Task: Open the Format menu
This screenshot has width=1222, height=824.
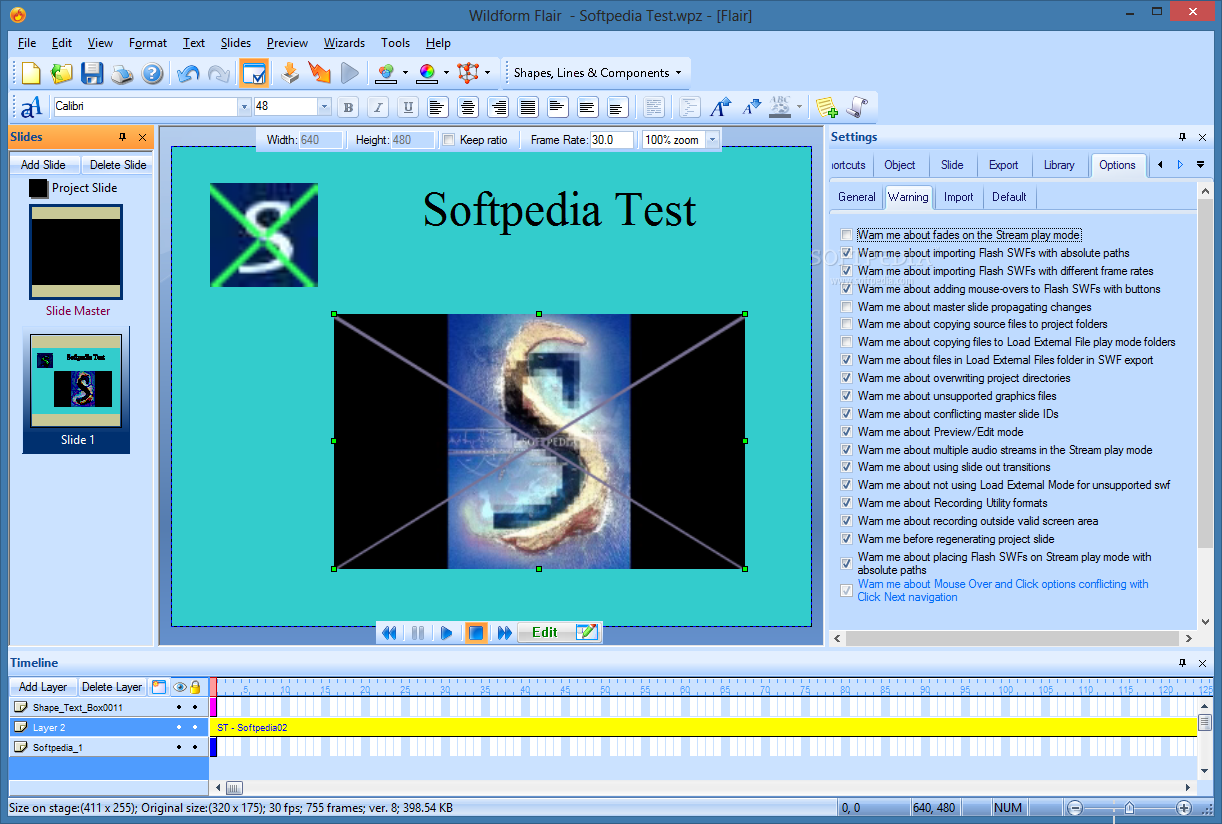Action: coord(148,43)
